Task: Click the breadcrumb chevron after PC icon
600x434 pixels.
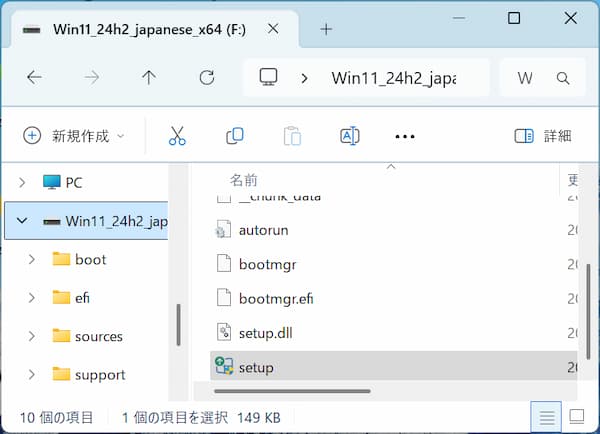Action: 305,78
